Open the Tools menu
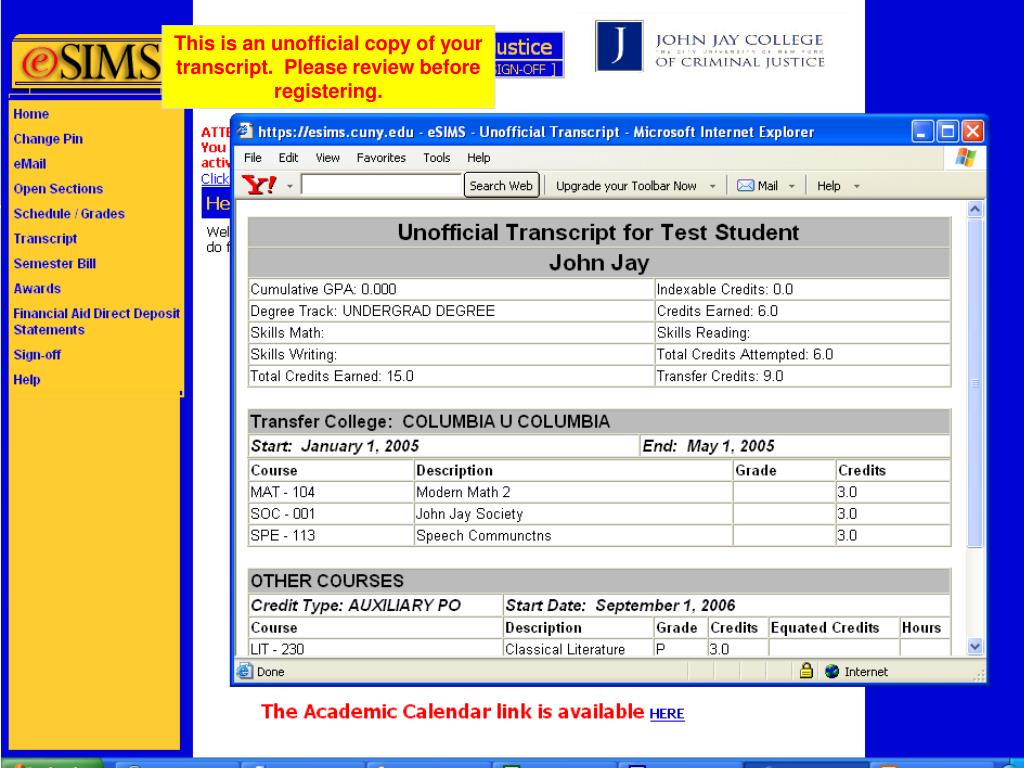 click(436, 157)
